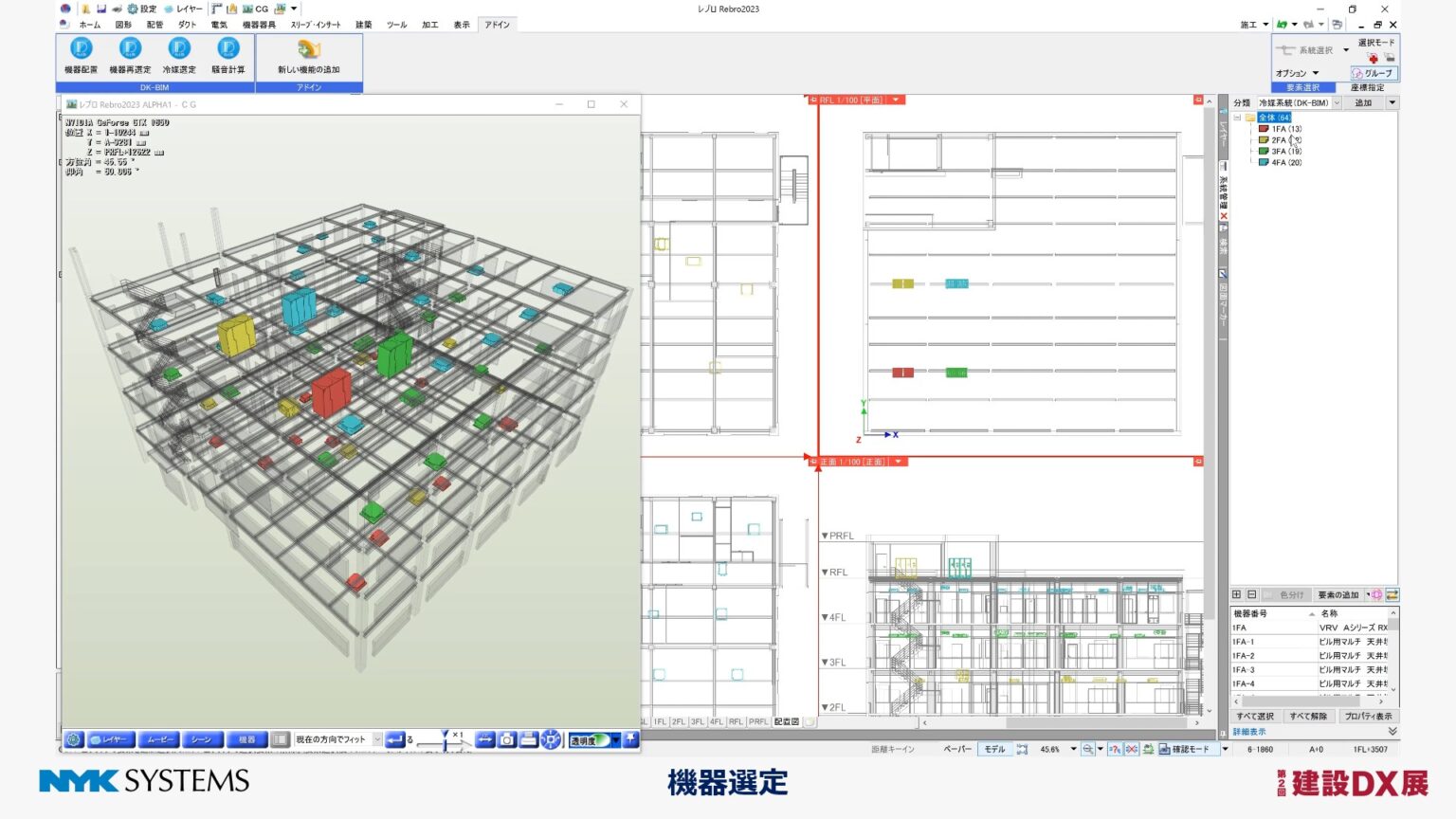Select the 3FA (19) tree item

pos(1285,152)
